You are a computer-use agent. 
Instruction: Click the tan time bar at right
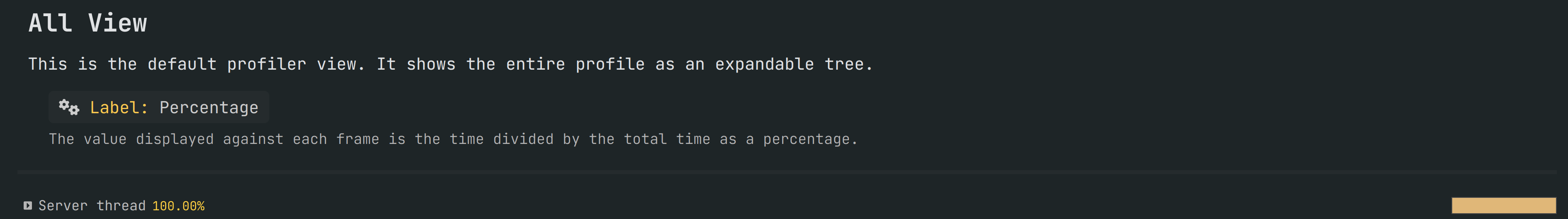point(1503,206)
